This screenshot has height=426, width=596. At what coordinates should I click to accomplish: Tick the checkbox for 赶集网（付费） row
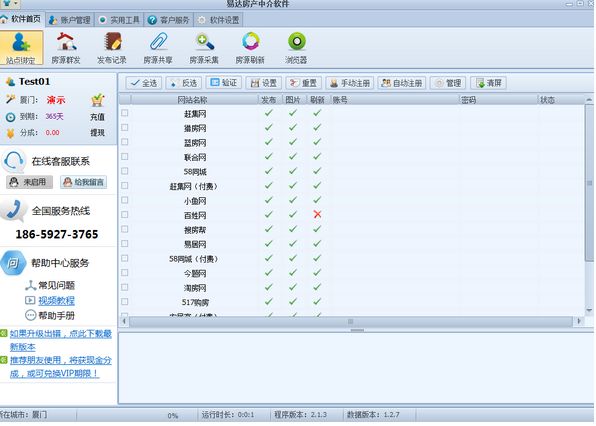click(x=125, y=186)
